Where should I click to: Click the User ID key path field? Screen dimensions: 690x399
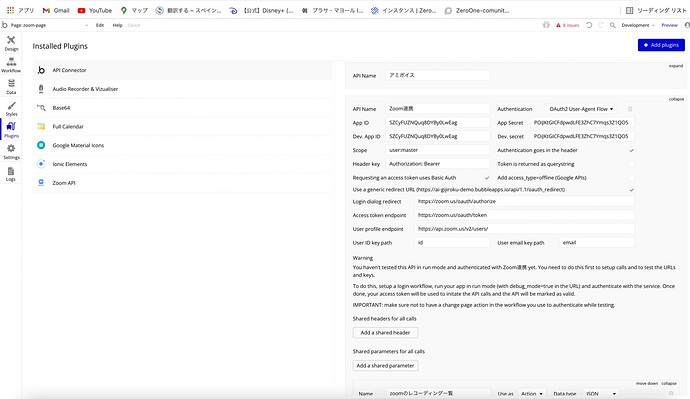tap(452, 242)
